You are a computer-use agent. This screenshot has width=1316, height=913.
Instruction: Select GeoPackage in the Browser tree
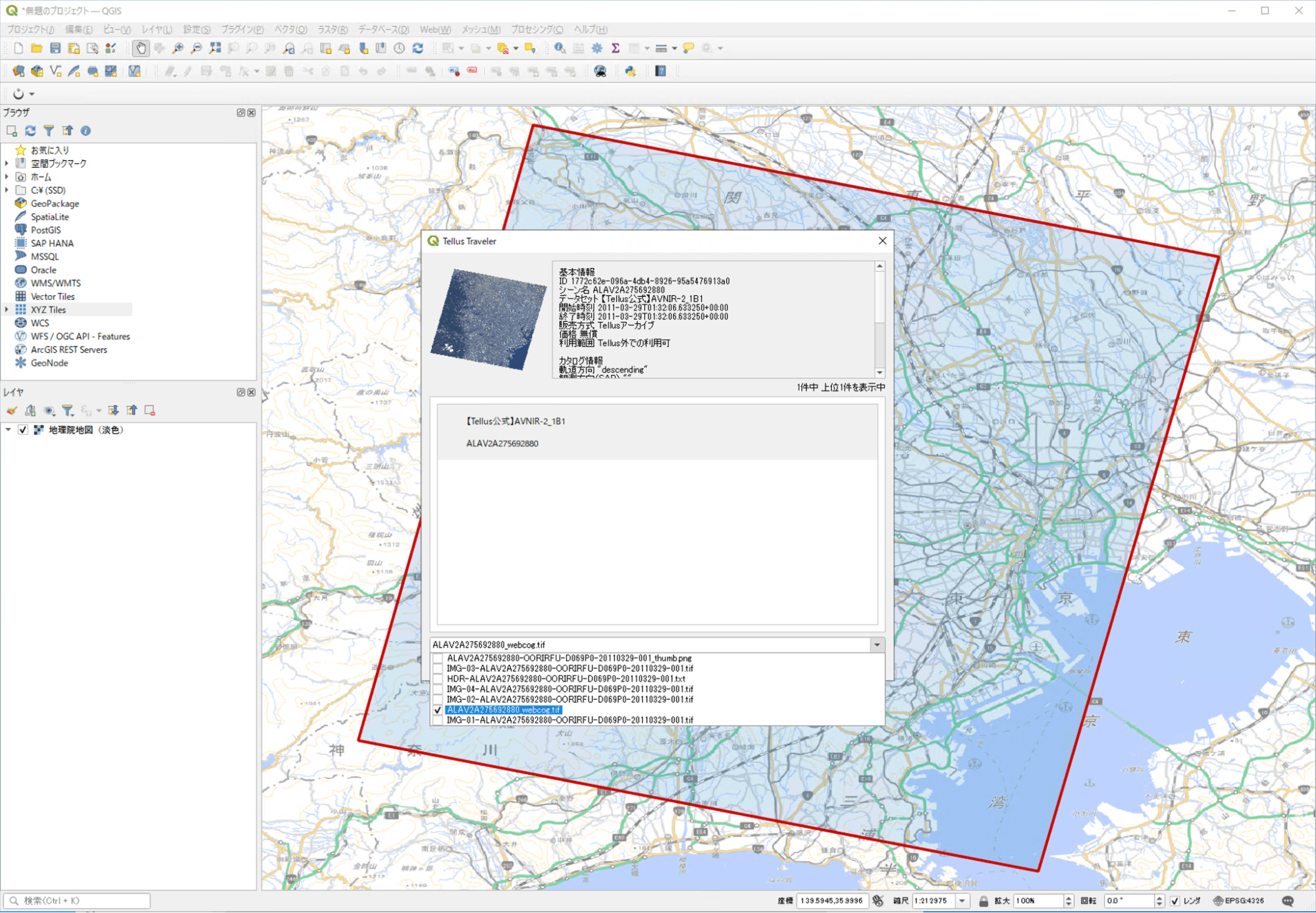(x=55, y=203)
